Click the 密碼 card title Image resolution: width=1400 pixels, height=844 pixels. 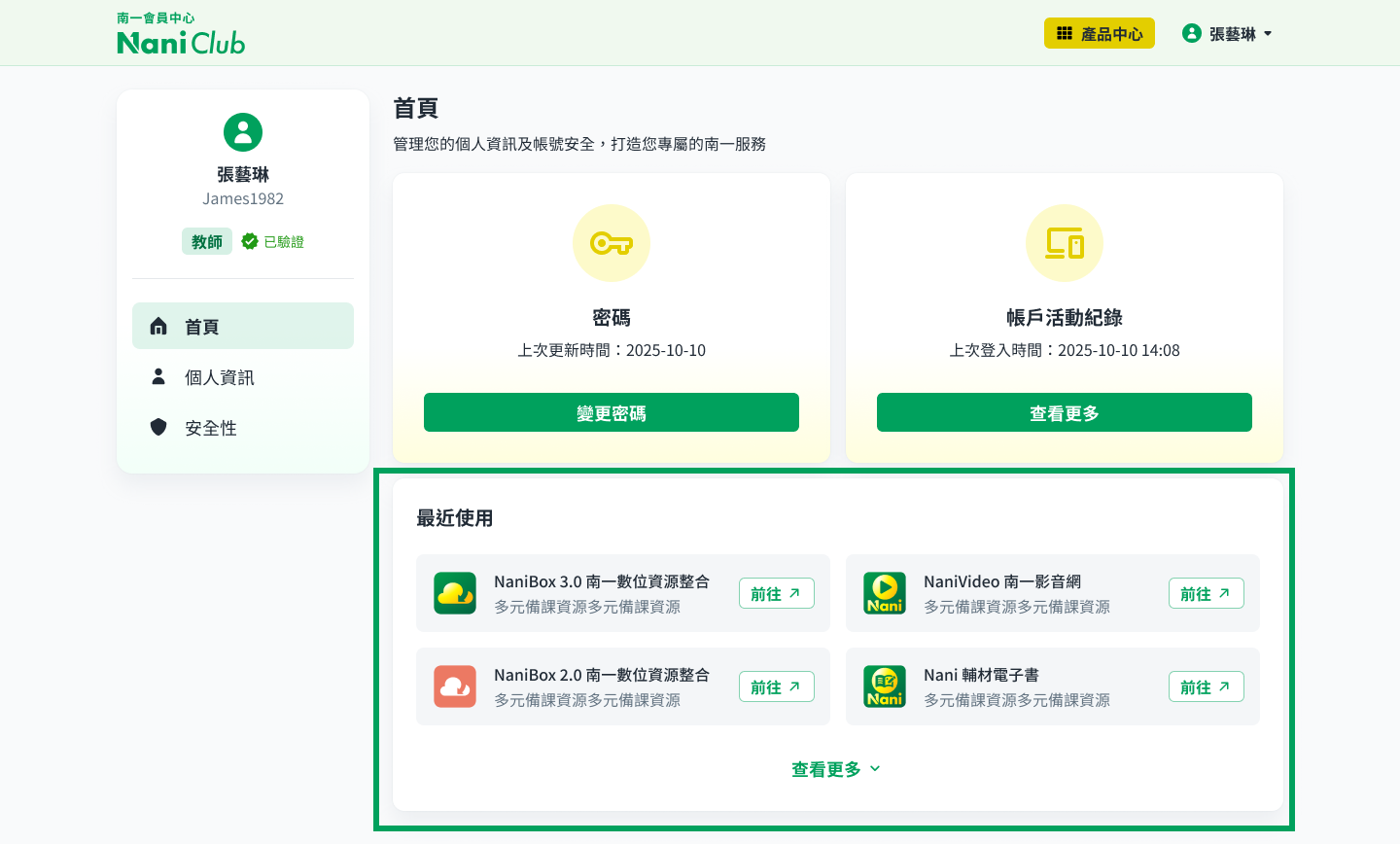coord(612,318)
